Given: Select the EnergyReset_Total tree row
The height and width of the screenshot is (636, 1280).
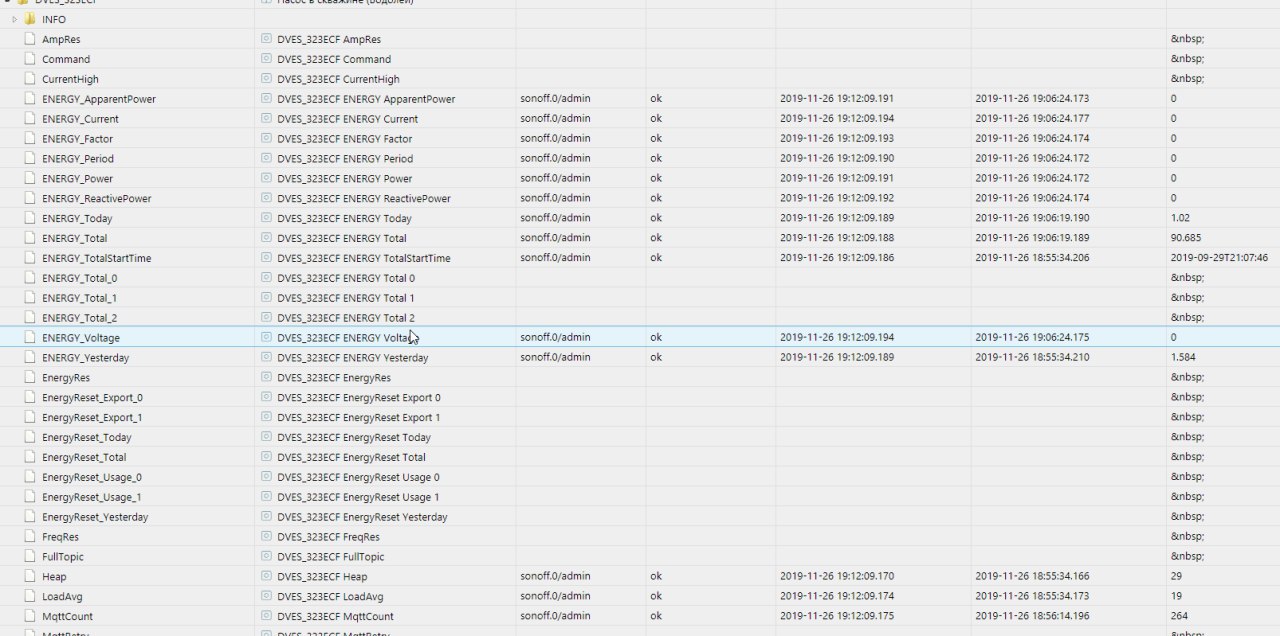Looking at the screenshot, I should [x=640, y=457].
